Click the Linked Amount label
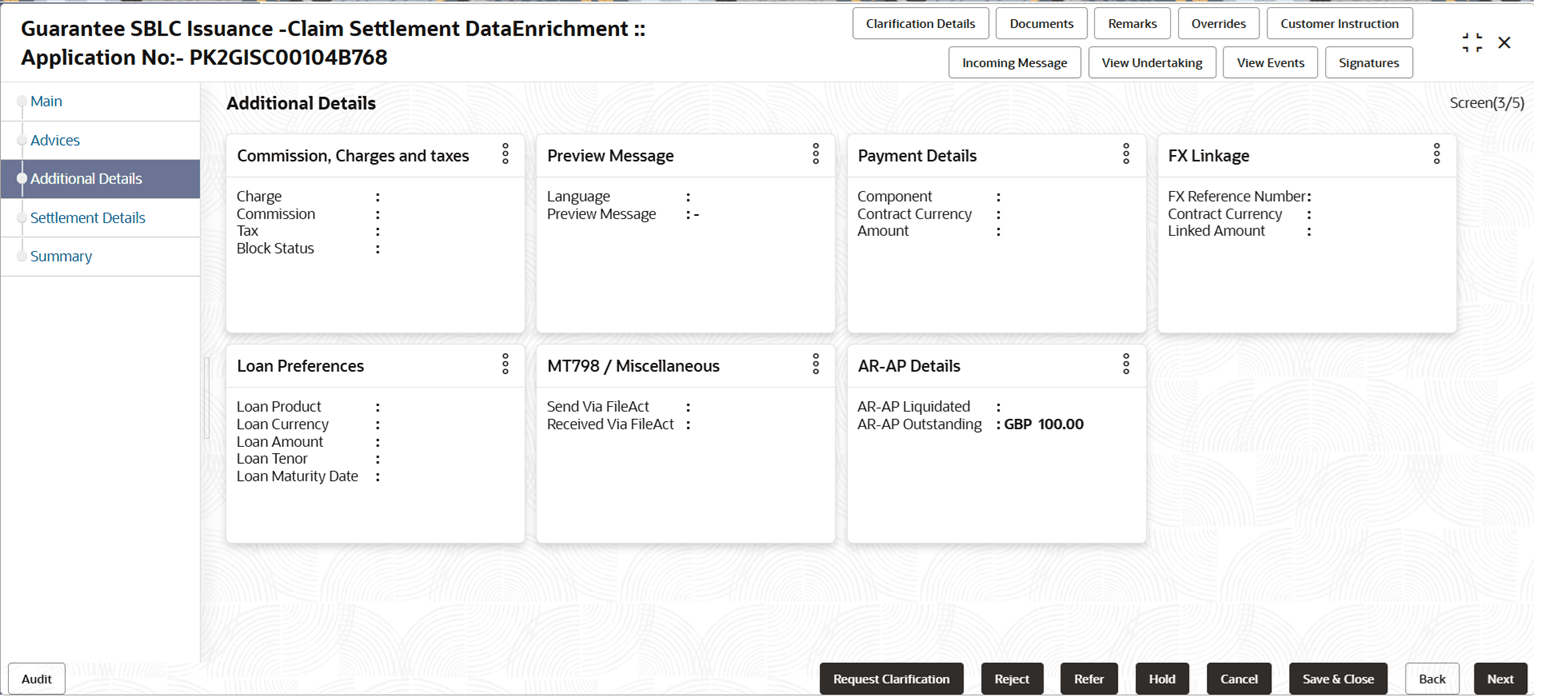Viewport: 1542px width, 697px height. coord(1217,231)
